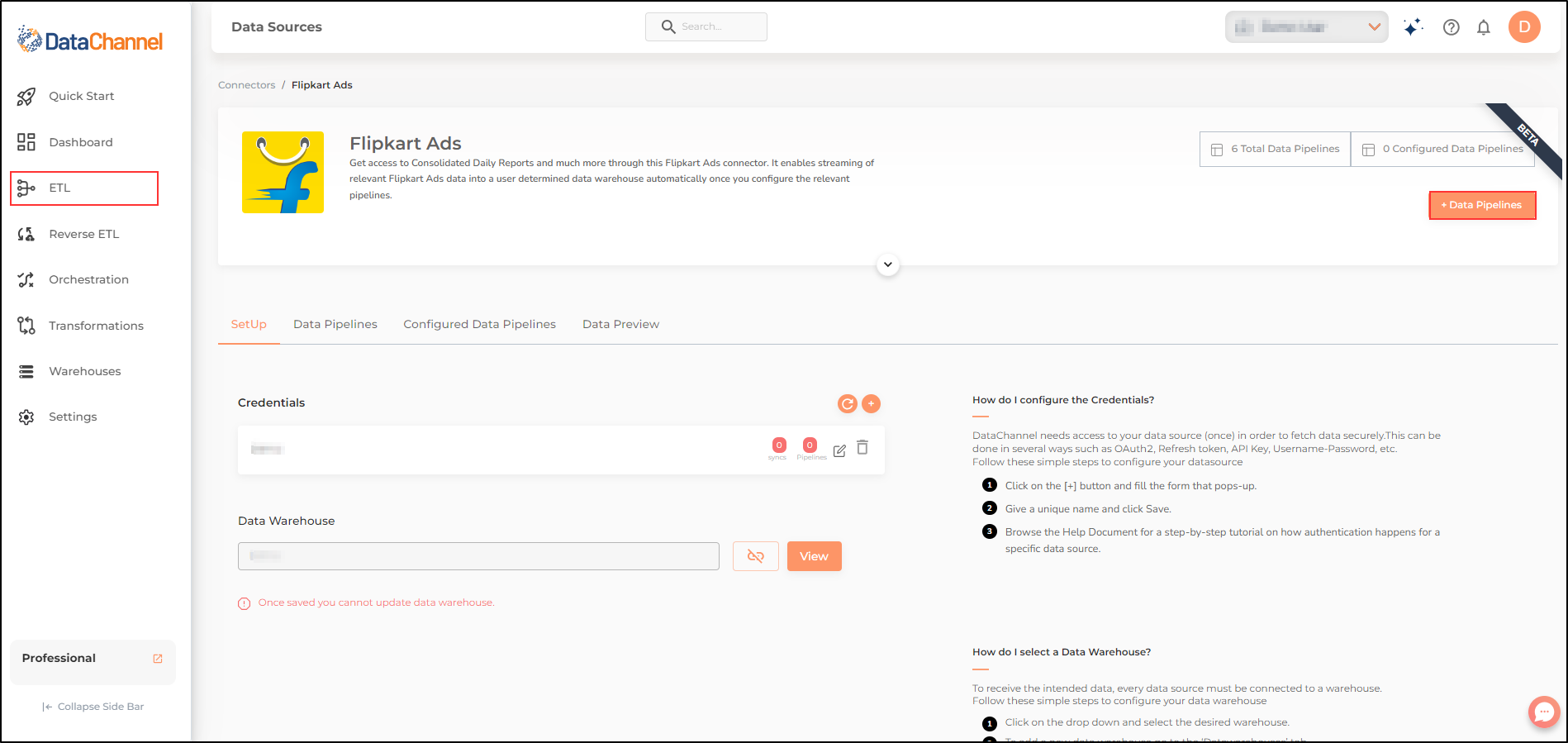This screenshot has height=743, width=1568.
Task: Edit the credential pencil icon
Action: [839, 450]
